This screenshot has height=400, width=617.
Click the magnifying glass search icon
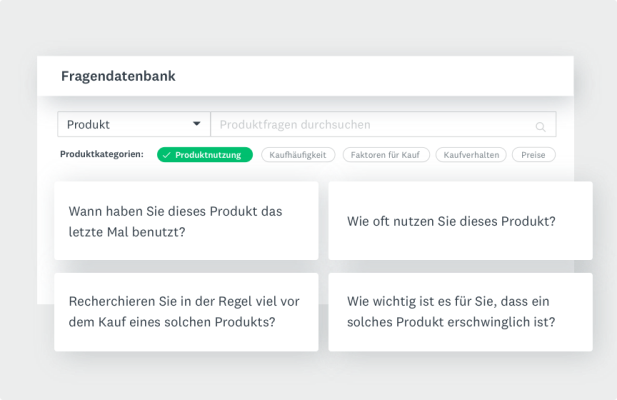coord(541,127)
